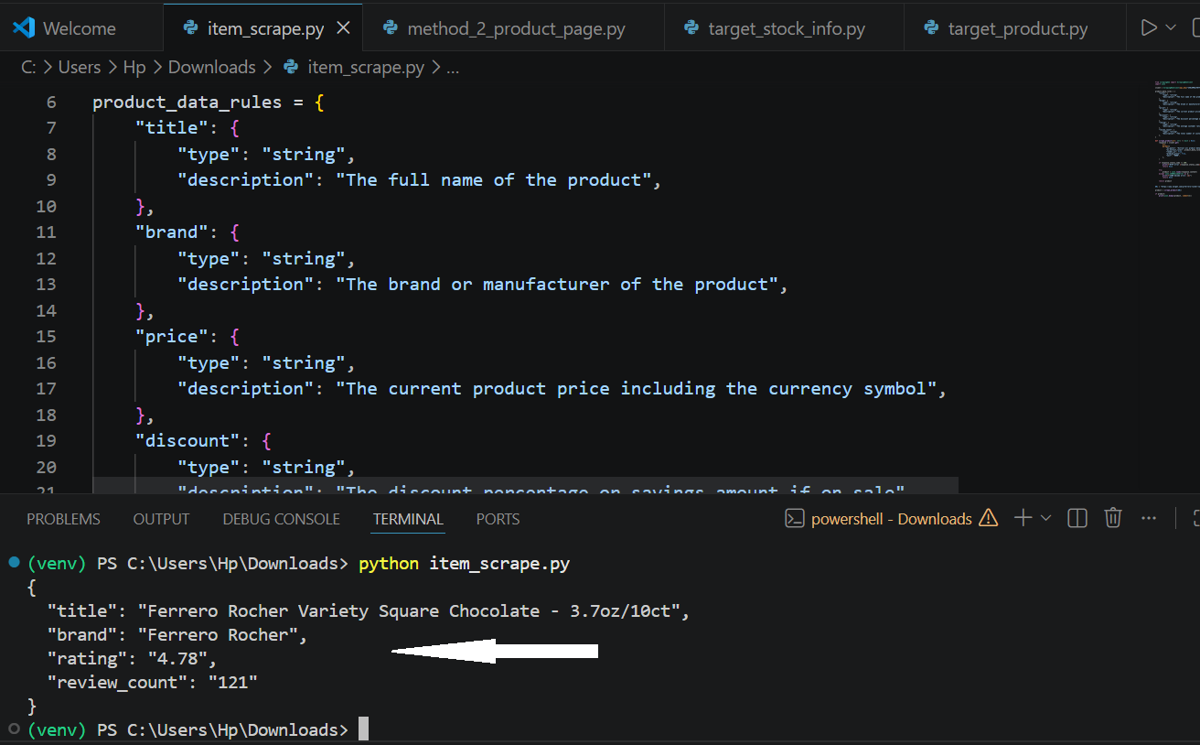Run the Python file with the play icon
The height and width of the screenshot is (745, 1200).
point(1149,28)
